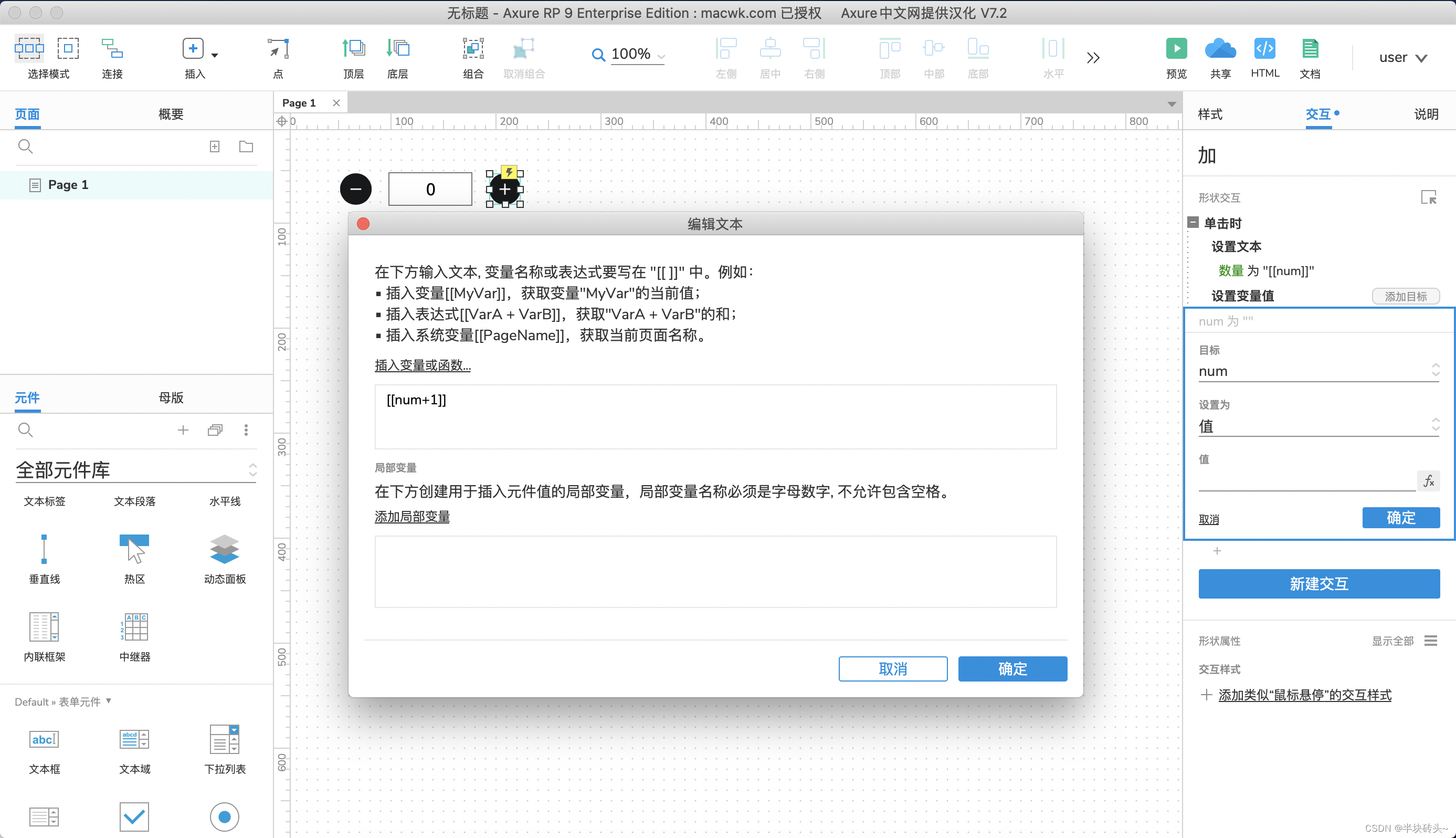1456x838 pixels.
Task: Open the 设置为 值 dropdown
Action: click(x=1318, y=426)
